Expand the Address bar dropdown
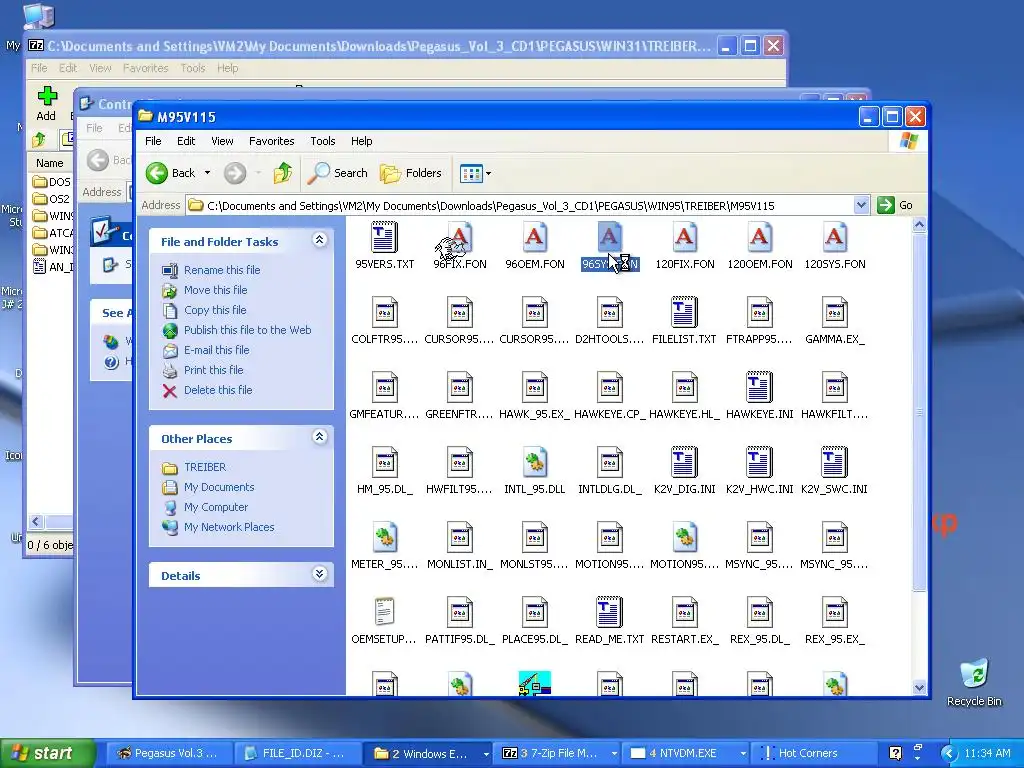The height and width of the screenshot is (768, 1024). pos(861,205)
